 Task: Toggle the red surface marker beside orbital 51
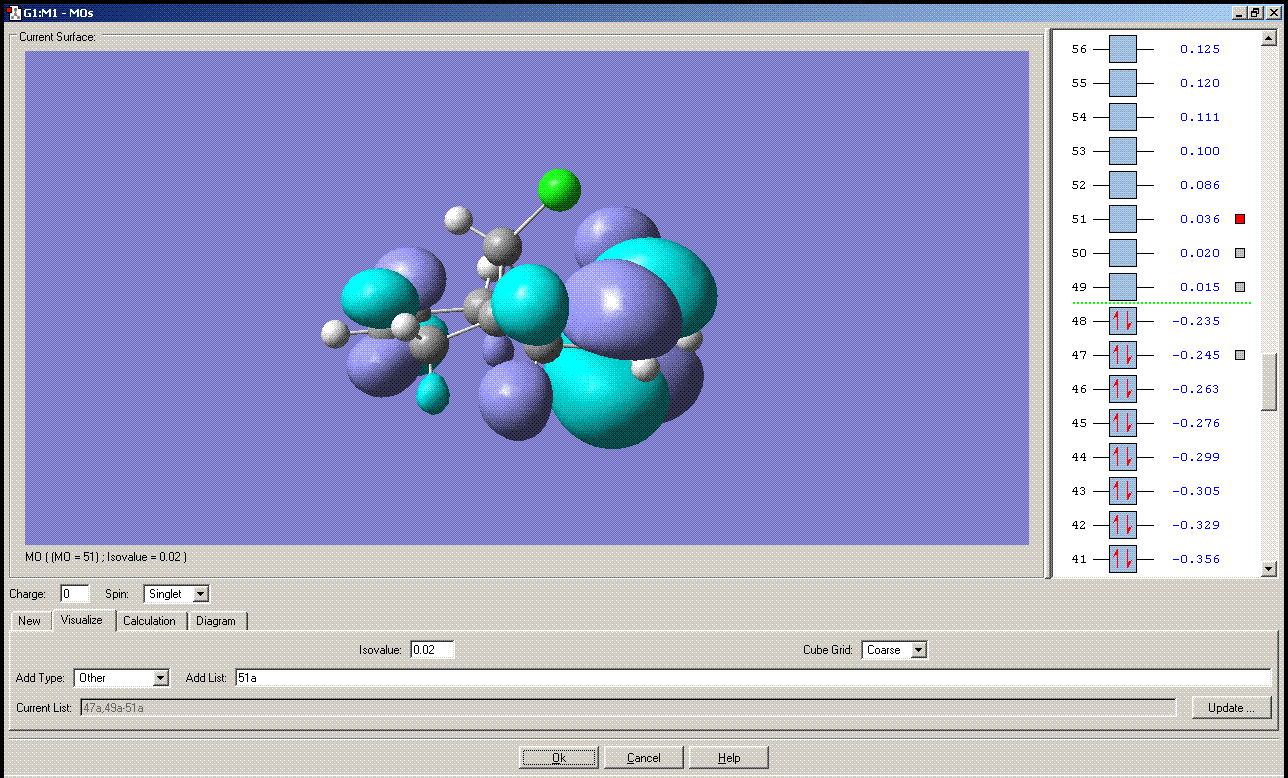pos(1240,219)
